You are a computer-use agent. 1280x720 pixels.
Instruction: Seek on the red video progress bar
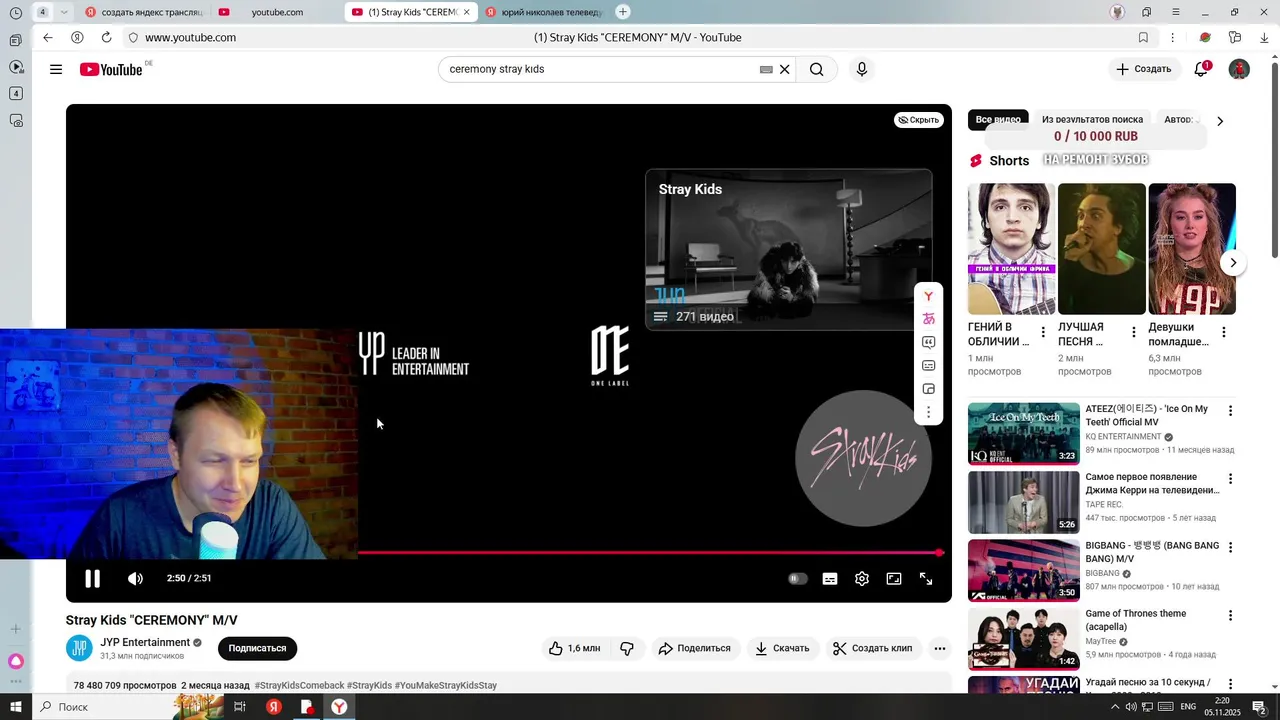point(650,552)
